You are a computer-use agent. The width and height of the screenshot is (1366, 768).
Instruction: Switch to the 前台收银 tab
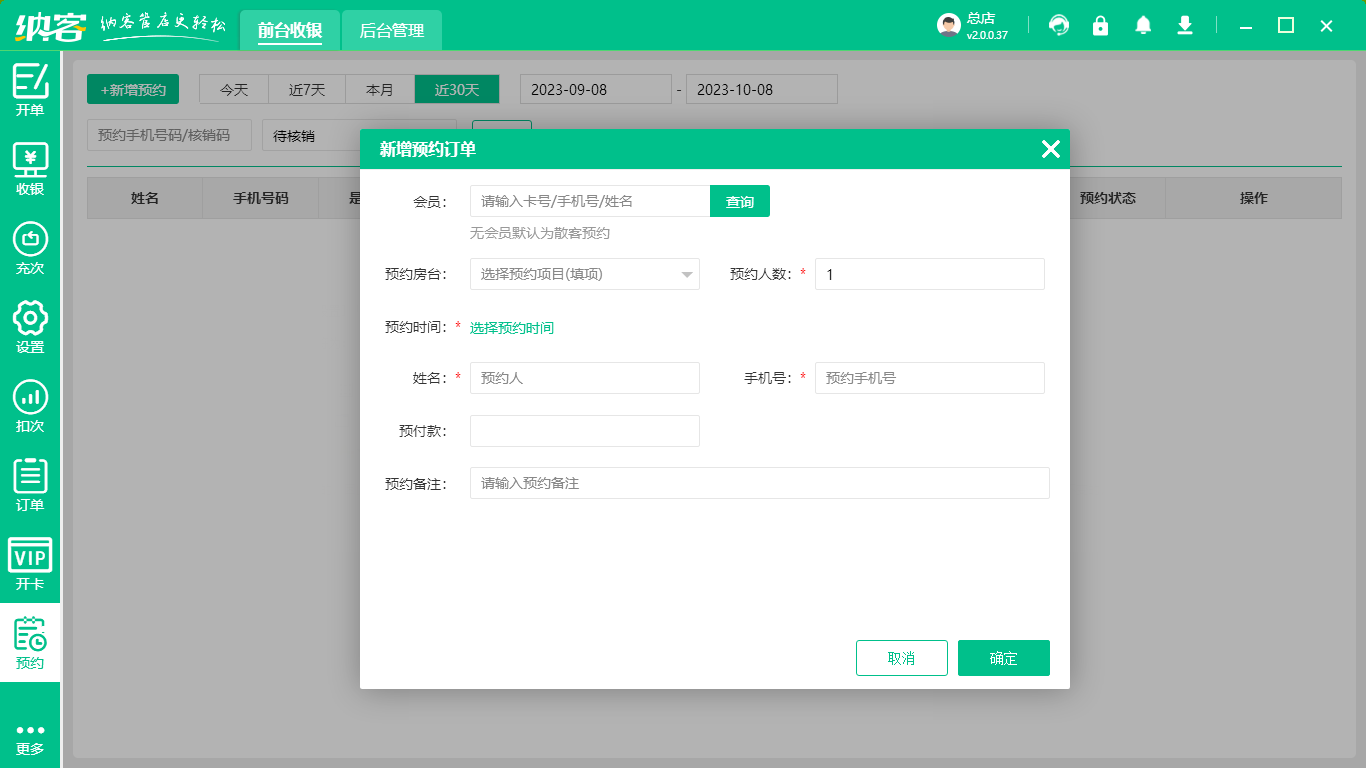tap(289, 31)
